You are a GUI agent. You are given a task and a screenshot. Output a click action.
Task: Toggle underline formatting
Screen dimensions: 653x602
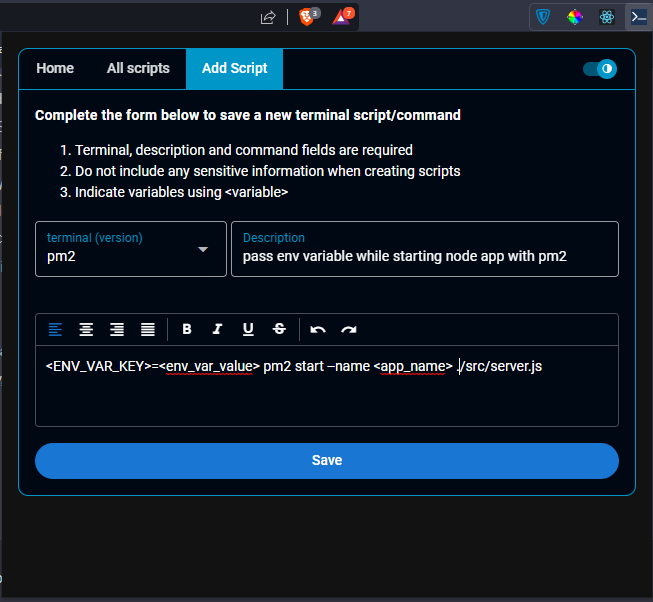[248, 329]
